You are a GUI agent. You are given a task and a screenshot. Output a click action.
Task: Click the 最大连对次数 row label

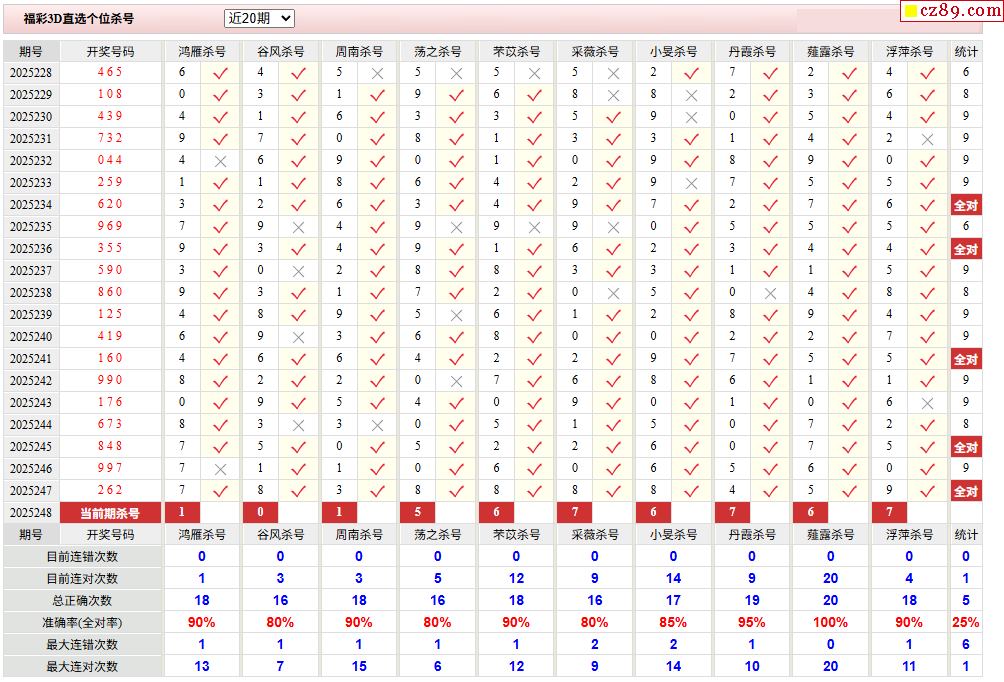point(82,667)
